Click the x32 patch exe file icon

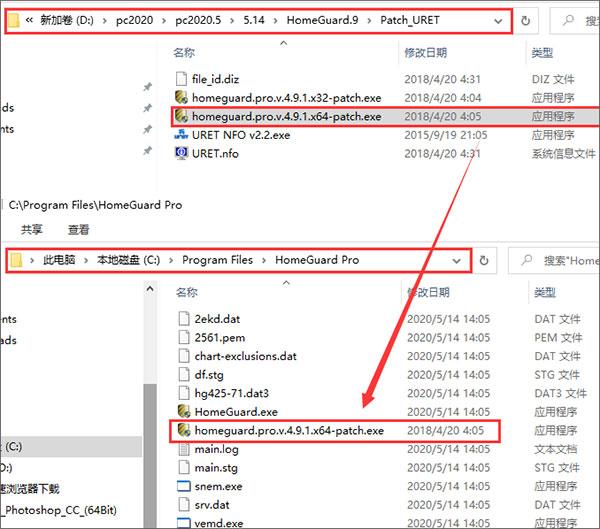pyautogui.click(x=181, y=98)
